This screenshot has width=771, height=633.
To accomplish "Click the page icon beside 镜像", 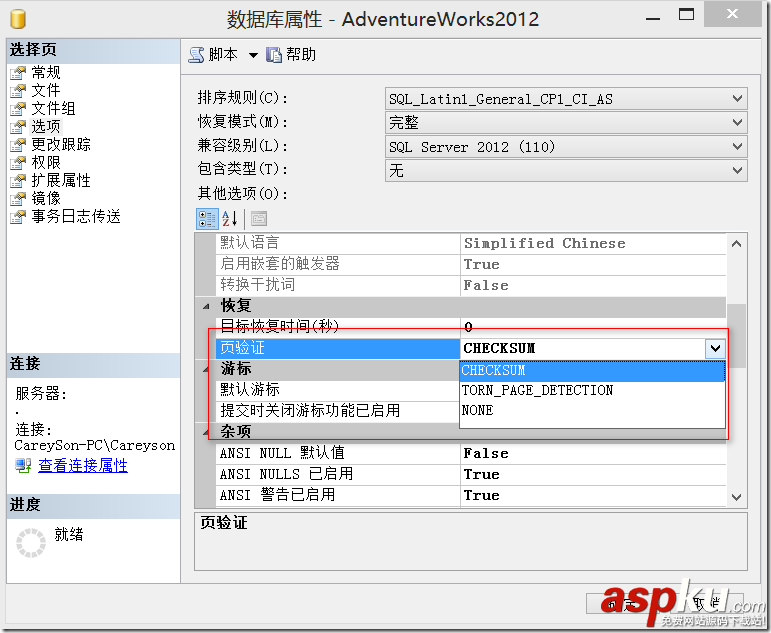I will click(x=18, y=198).
